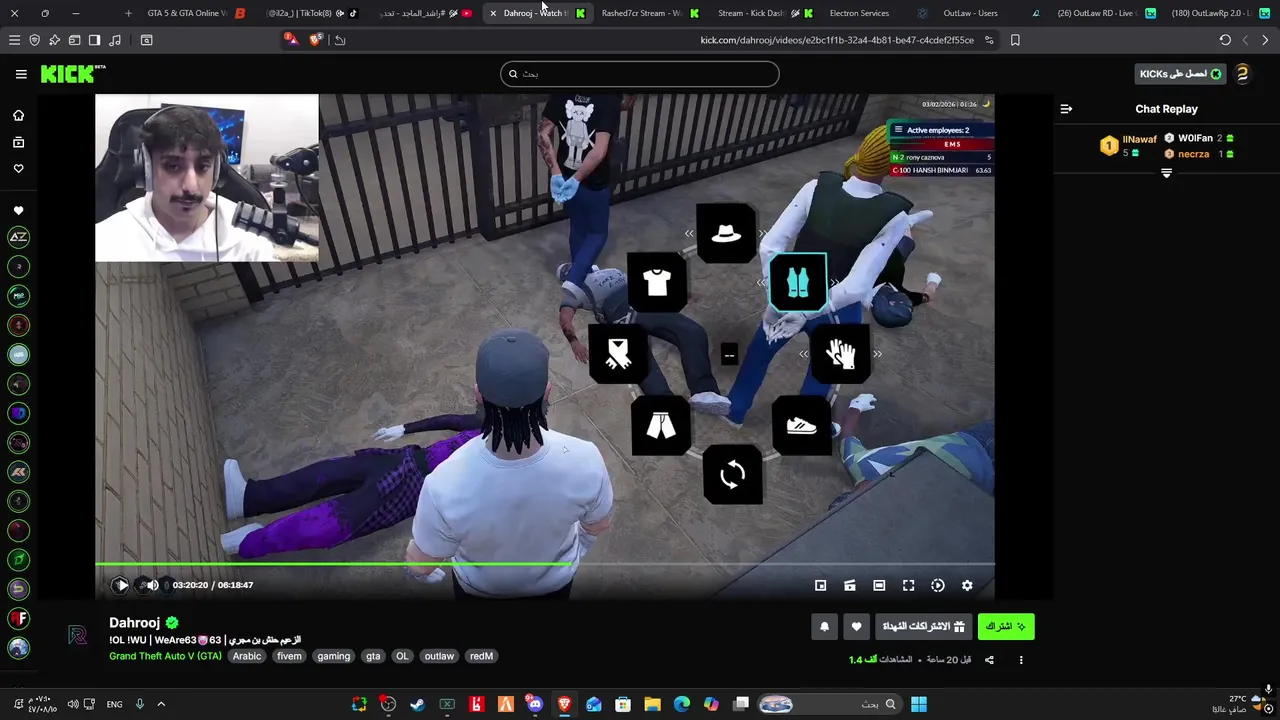
Task: Open browser main hamburger menu
Action: (14, 40)
